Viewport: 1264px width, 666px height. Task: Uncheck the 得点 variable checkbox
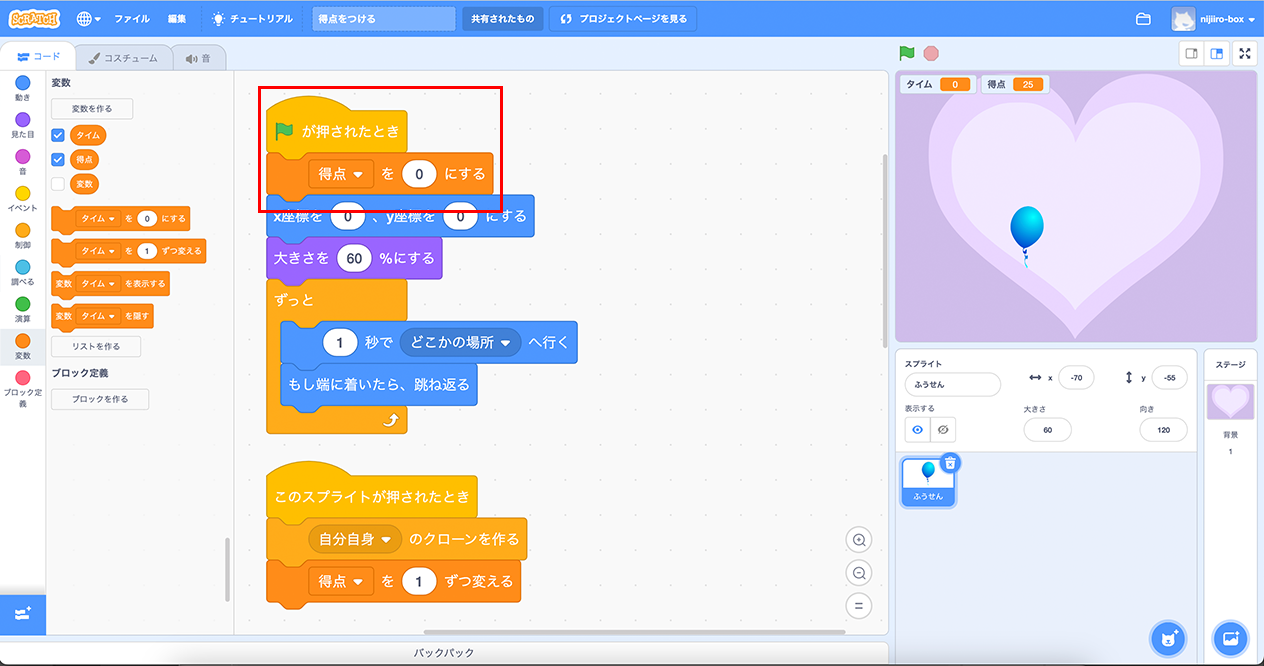click(x=58, y=159)
